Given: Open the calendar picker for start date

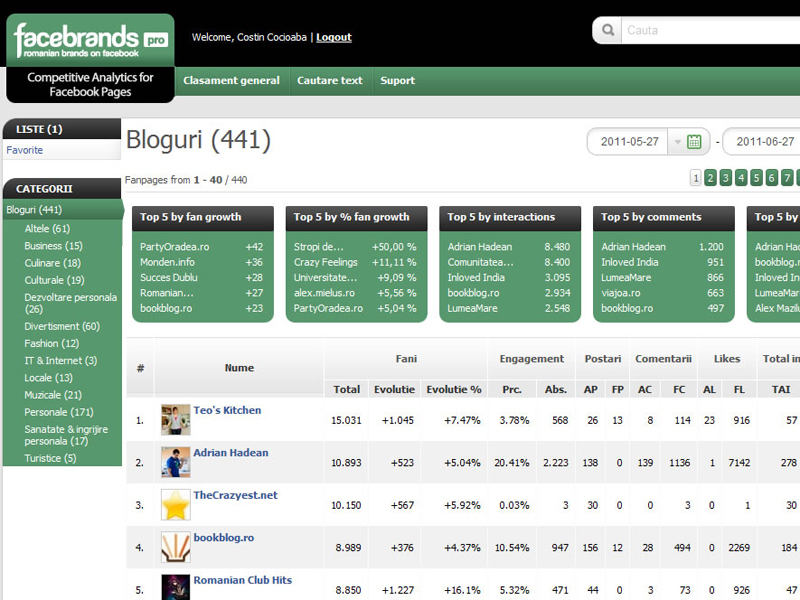Looking at the screenshot, I should (694, 141).
